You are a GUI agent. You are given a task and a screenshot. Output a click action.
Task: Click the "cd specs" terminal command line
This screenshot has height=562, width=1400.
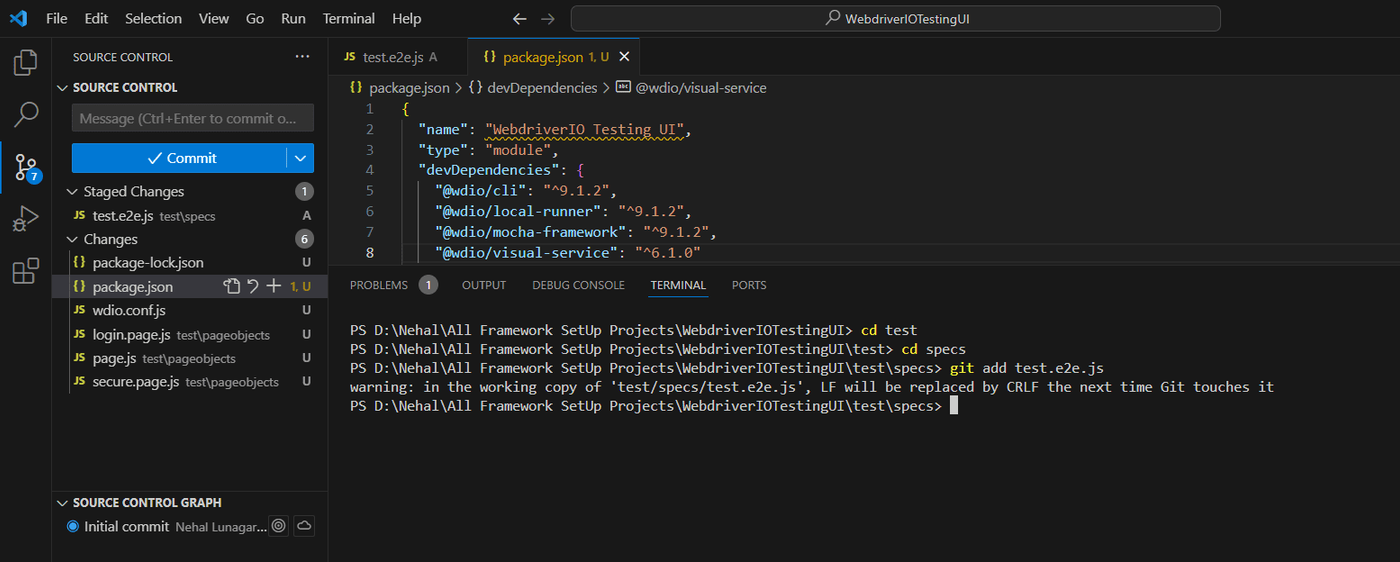pyautogui.click(x=934, y=349)
